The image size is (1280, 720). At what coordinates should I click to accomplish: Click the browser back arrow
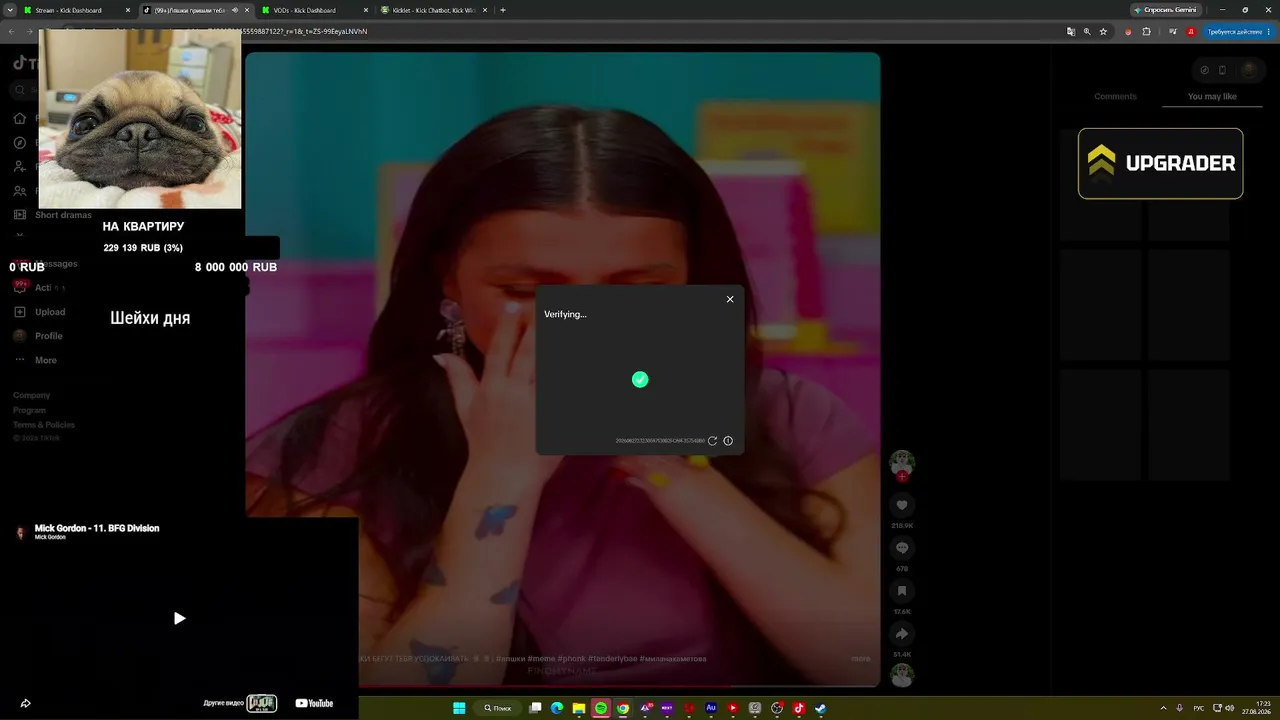(11, 31)
